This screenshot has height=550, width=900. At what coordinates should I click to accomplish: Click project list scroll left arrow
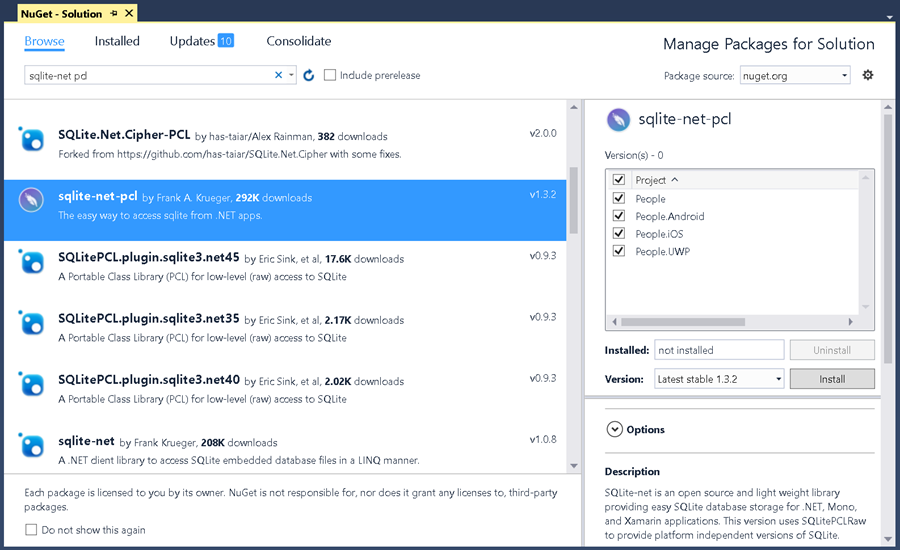pyautogui.click(x=614, y=322)
